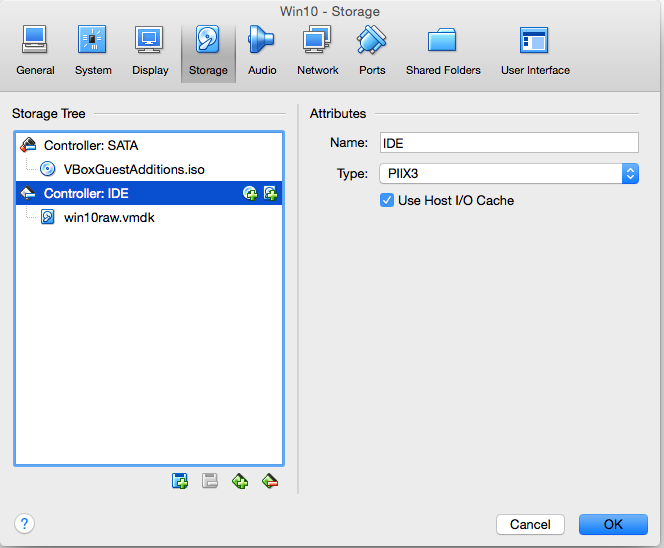This screenshot has width=664, height=548.
Task: Click the optical disc icon beside VBoxGuestAdditions.iso
Action: (x=47, y=169)
